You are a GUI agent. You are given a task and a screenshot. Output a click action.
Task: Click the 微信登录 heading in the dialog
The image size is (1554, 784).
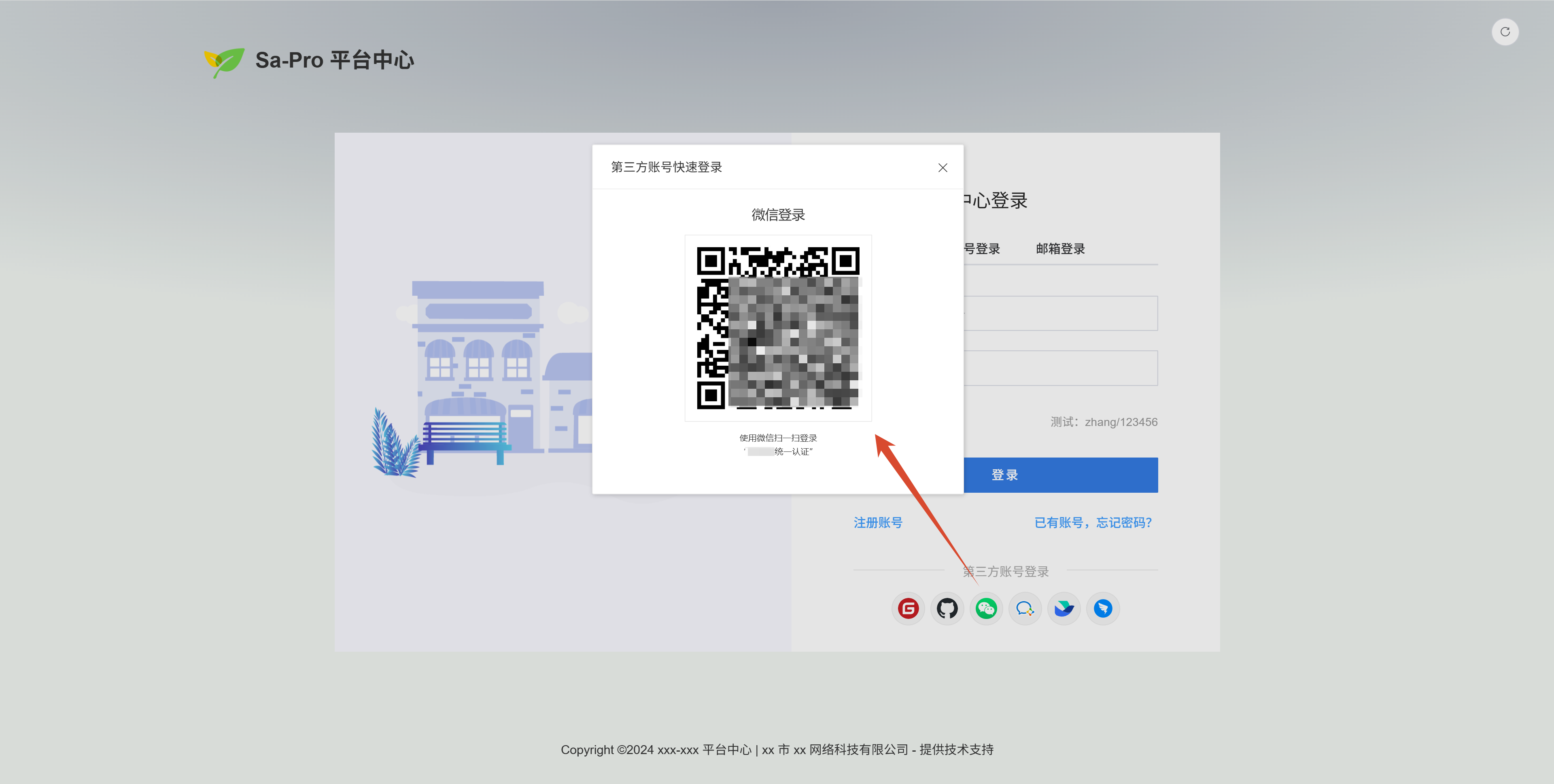click(x=778, y=215)
